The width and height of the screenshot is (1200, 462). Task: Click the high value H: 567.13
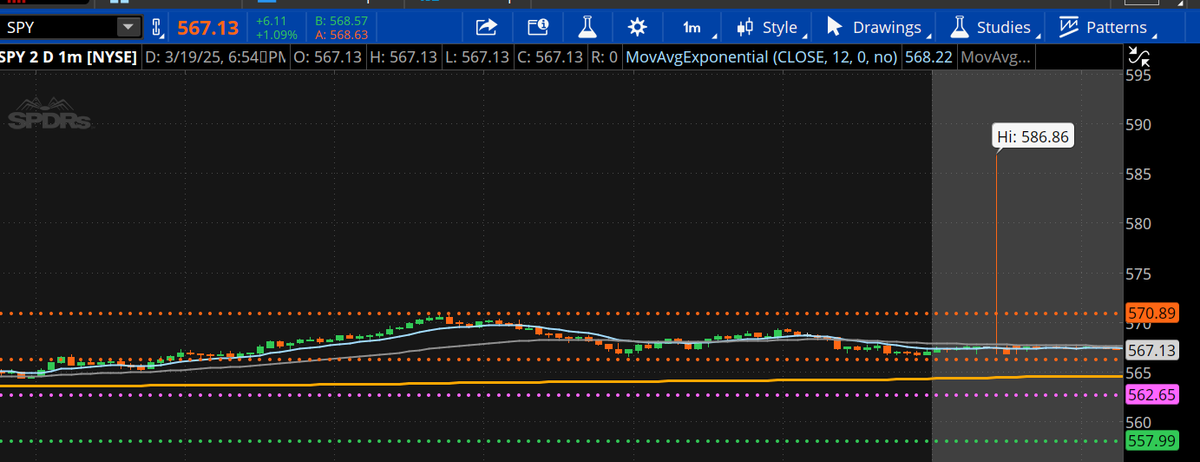[x=405, y=58]
